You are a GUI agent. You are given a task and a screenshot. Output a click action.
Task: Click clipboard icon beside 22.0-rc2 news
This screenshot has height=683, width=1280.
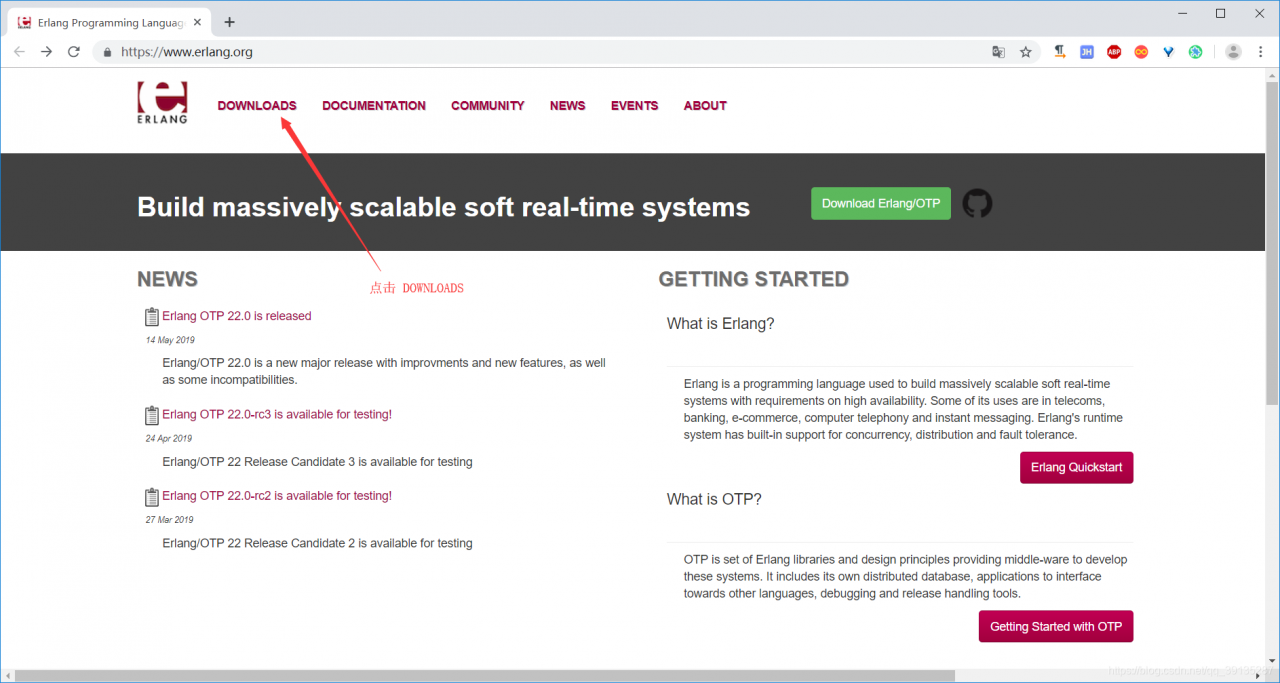(152, 497)
